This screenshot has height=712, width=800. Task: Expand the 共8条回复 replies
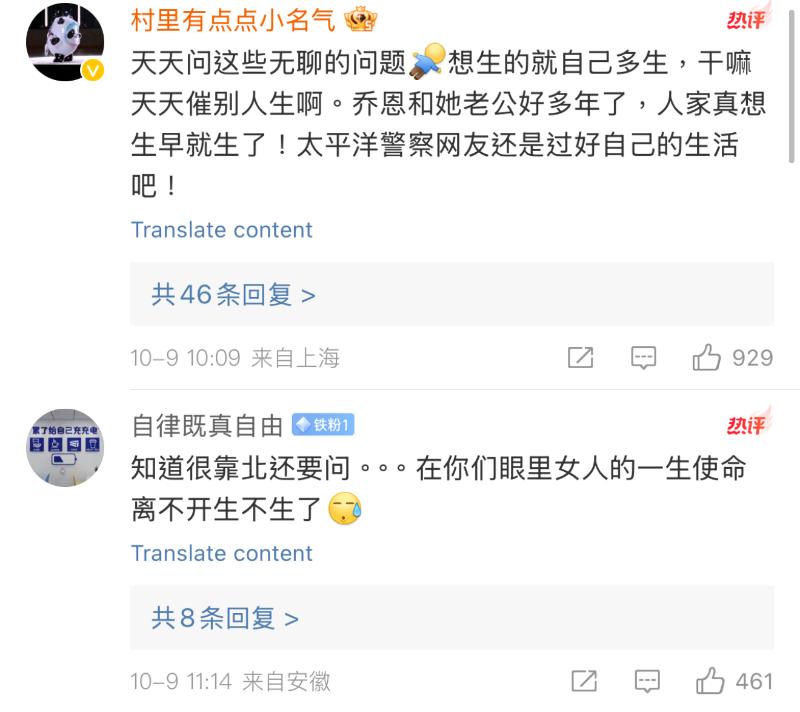[225, 618]
